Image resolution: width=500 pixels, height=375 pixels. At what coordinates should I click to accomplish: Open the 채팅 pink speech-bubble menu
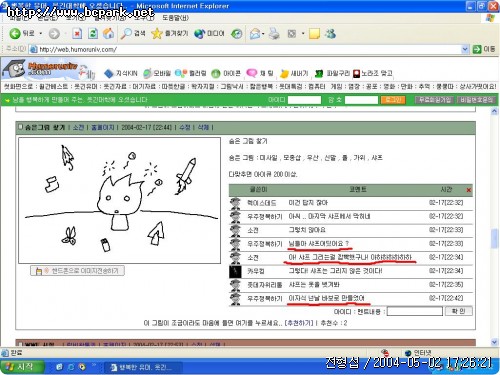[260, 73]
